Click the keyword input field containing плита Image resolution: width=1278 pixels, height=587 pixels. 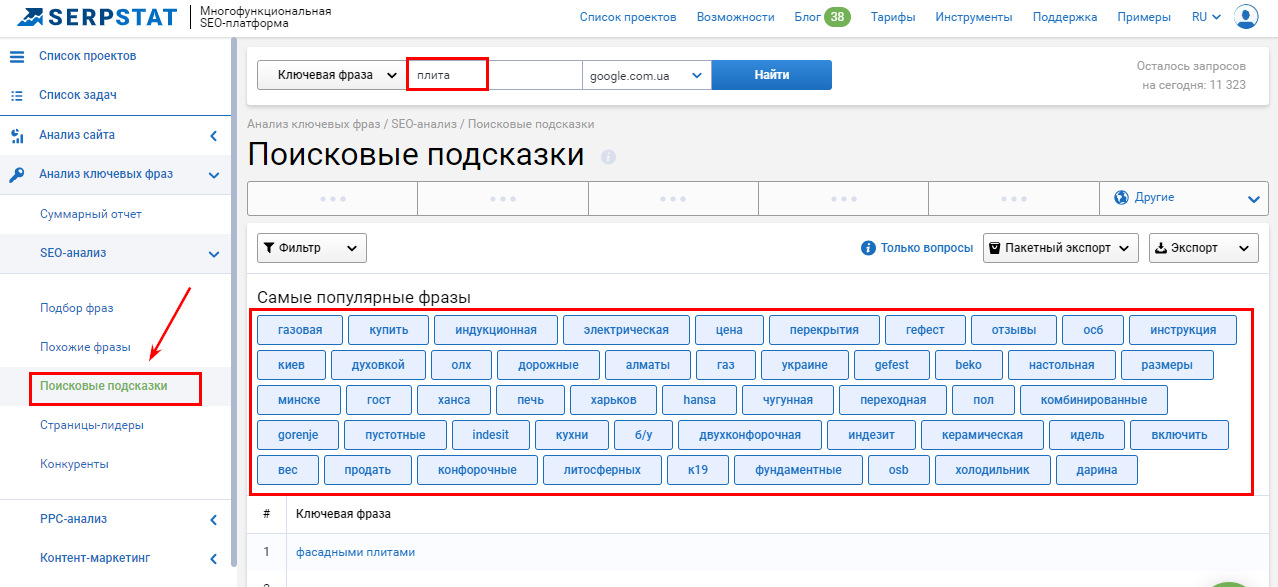[494, 75]
